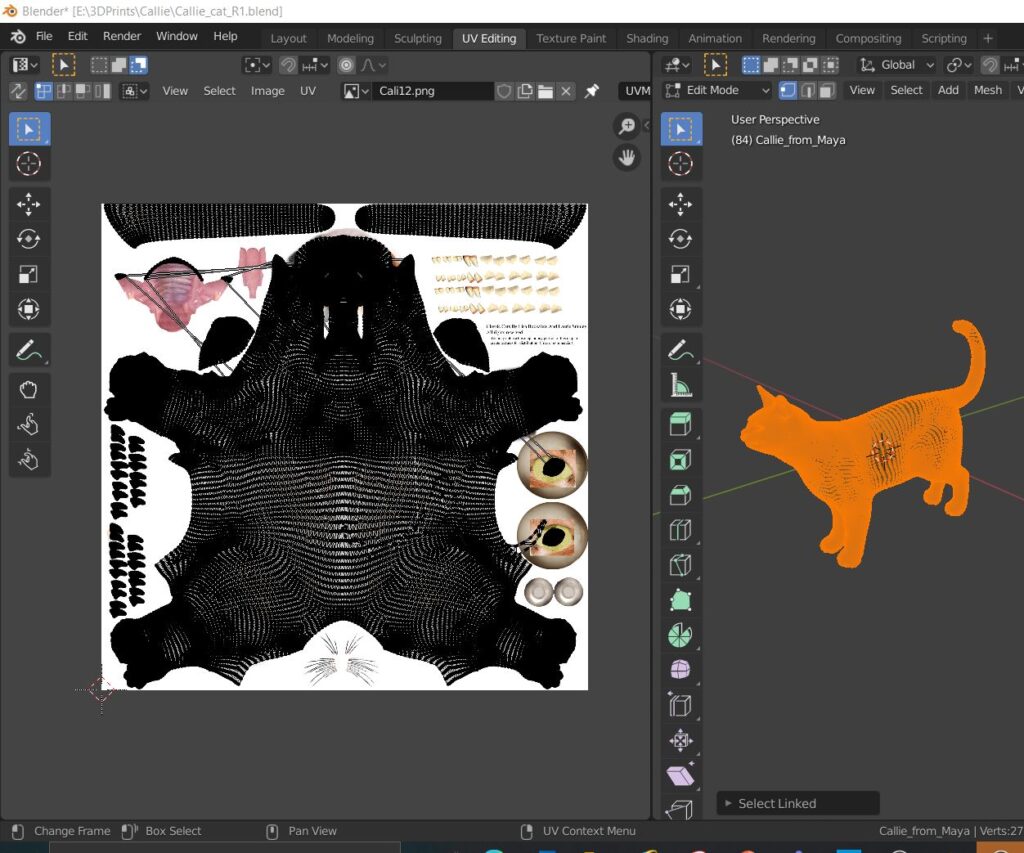Select the 2D Cursor tool in UV editor

29,164
